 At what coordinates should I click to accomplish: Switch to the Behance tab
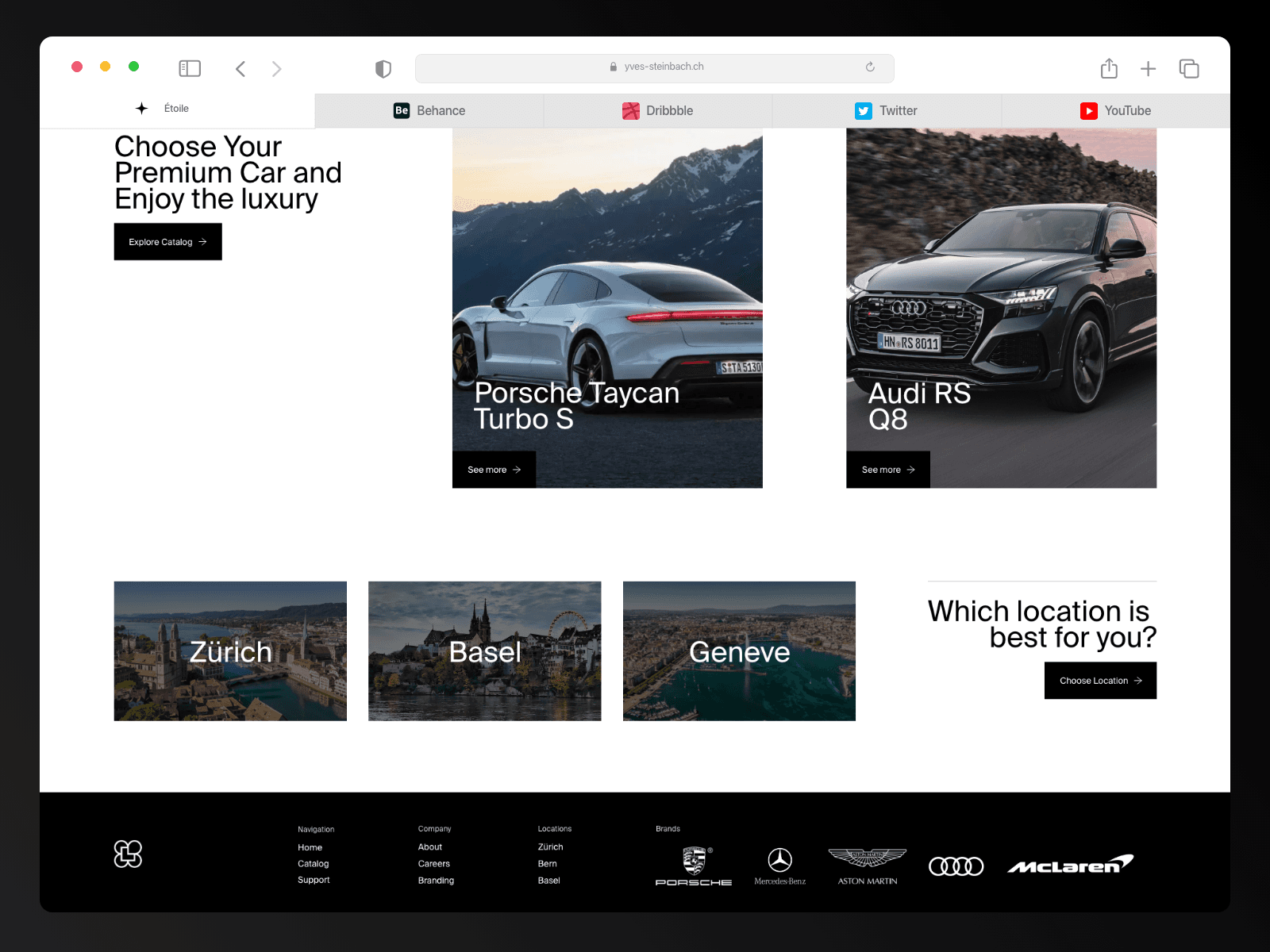(x=429, y=111)
